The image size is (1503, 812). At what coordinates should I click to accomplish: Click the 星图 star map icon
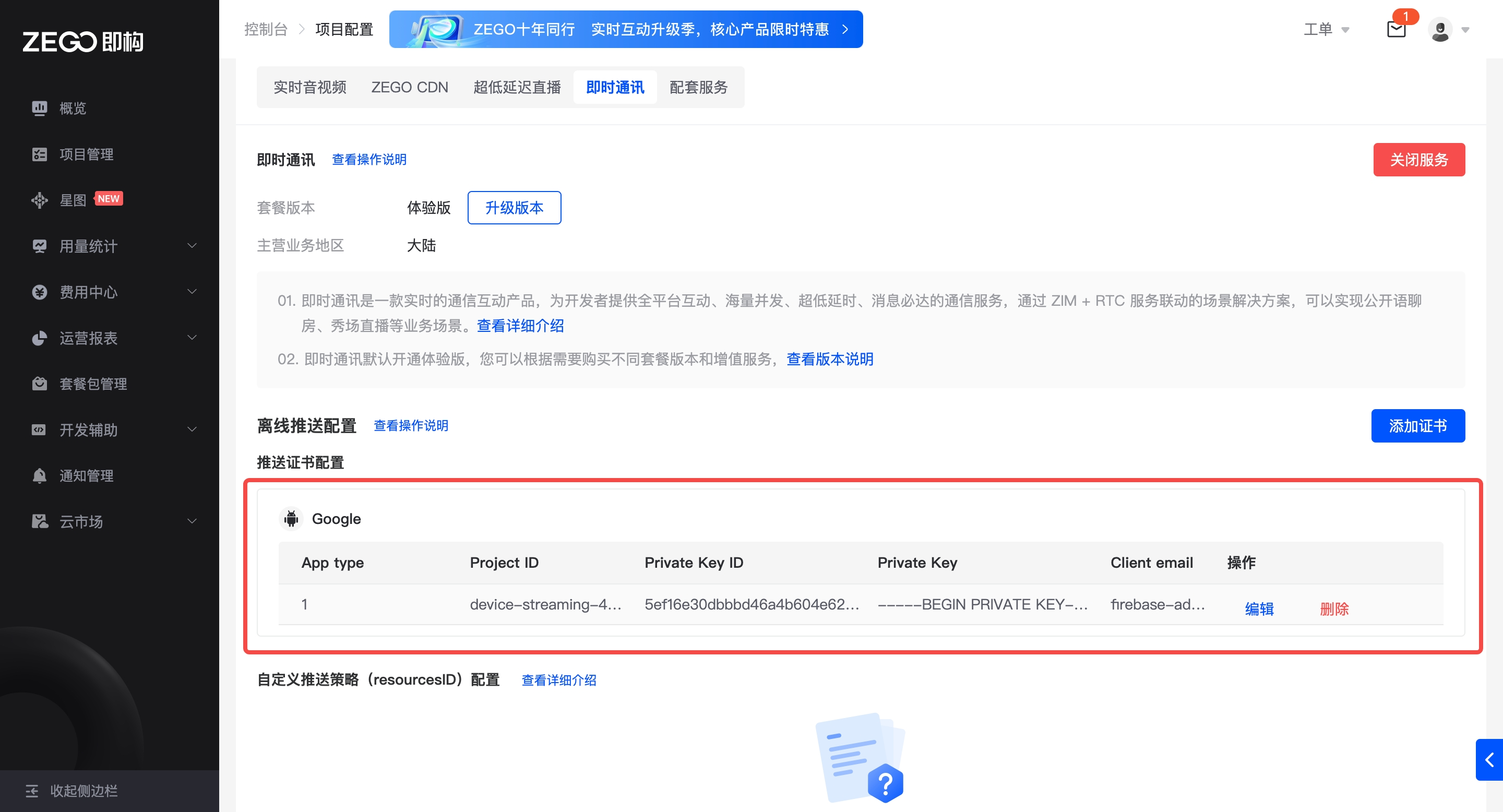[x=39, y=200]
